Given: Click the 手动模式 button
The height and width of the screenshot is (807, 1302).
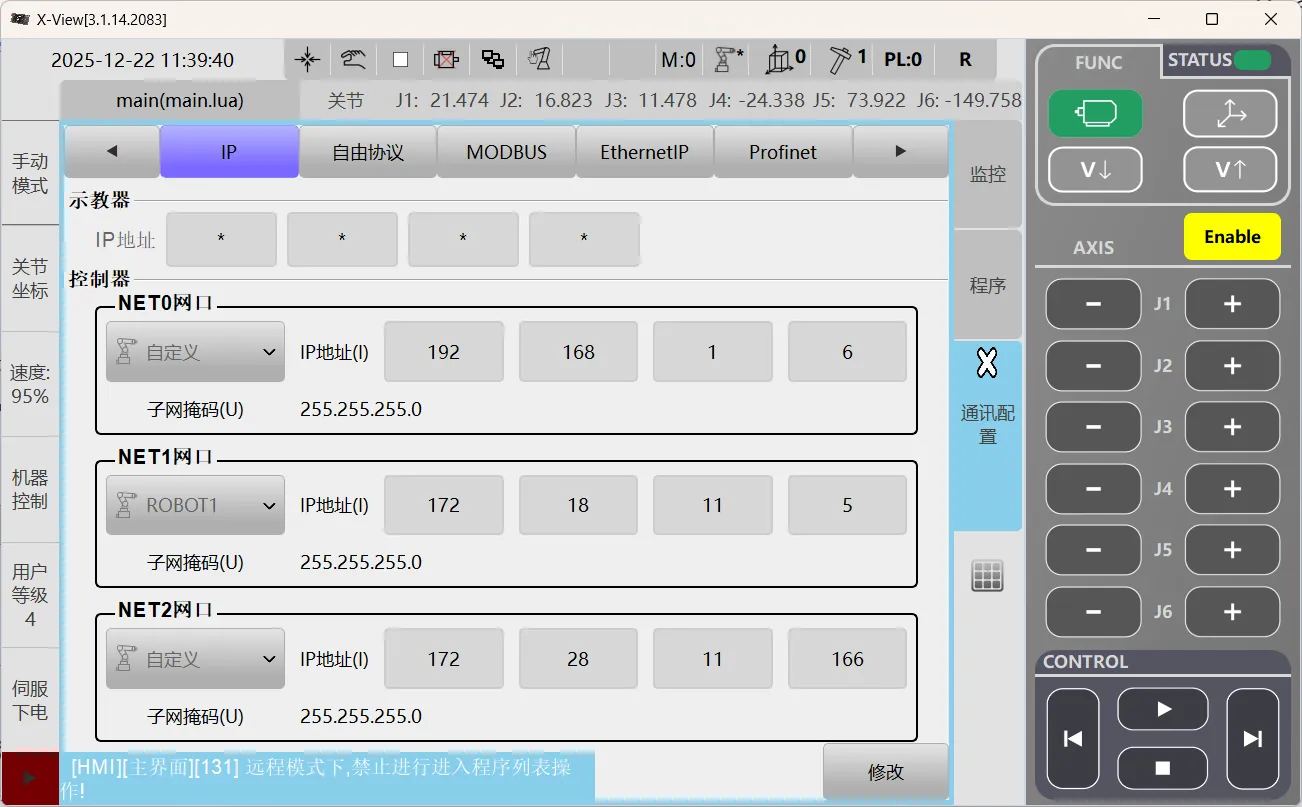Looking at the screenshot, I should pyautogui.click(x=30, y=173).
